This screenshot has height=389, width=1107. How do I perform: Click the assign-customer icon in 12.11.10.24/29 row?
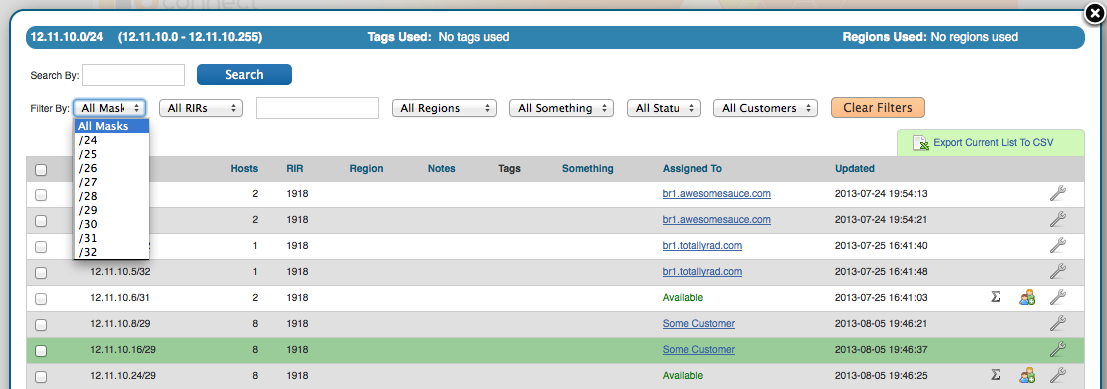pos(1027,375)
